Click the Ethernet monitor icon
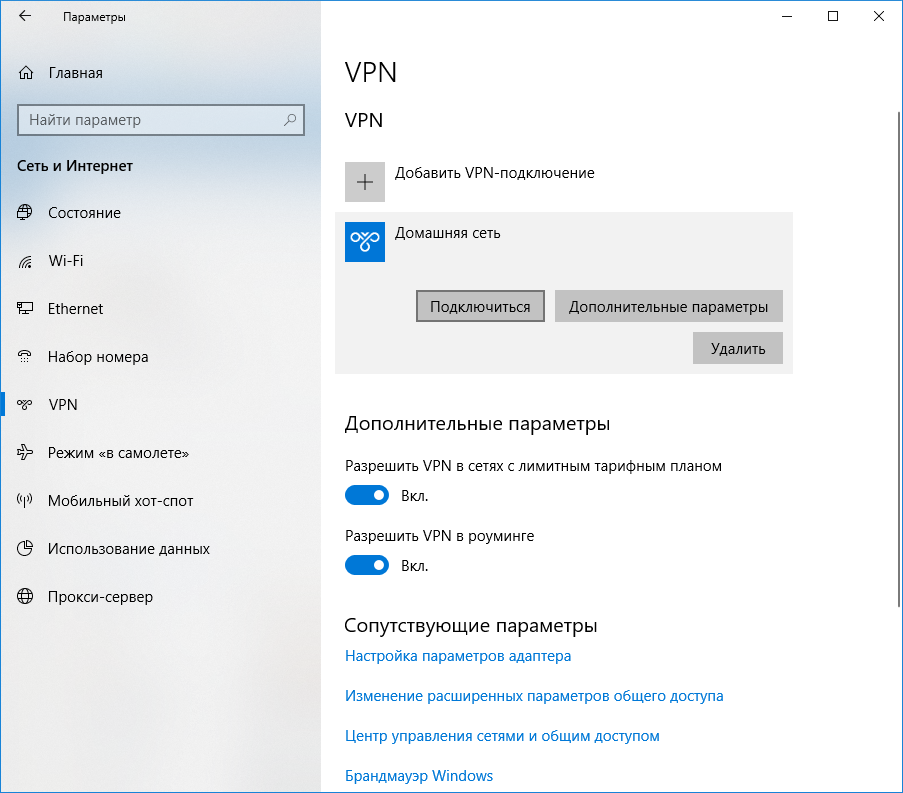903x793 pixels. (26, 309)
